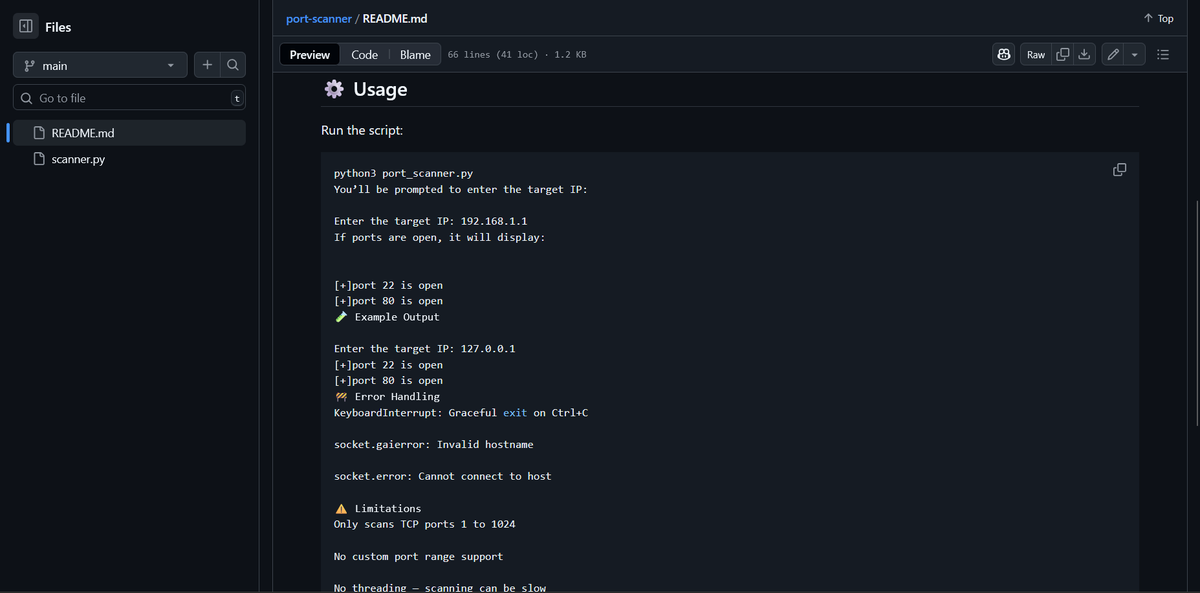The height and width of the screenshot is (593, 1200).
Task: Switch to the Blame tab
Action: 415,55
